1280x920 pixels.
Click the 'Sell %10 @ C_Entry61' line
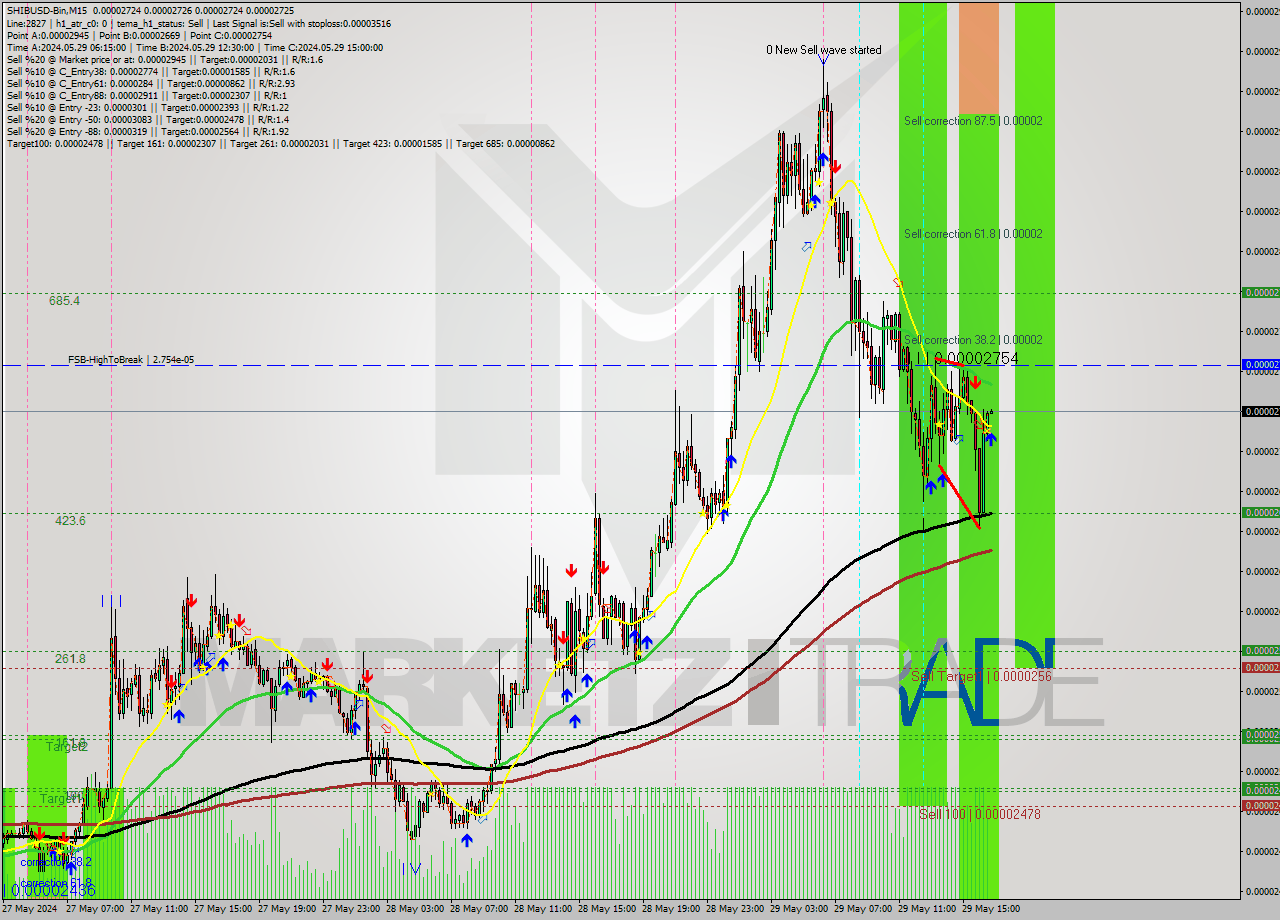click(x=150, y=83)
